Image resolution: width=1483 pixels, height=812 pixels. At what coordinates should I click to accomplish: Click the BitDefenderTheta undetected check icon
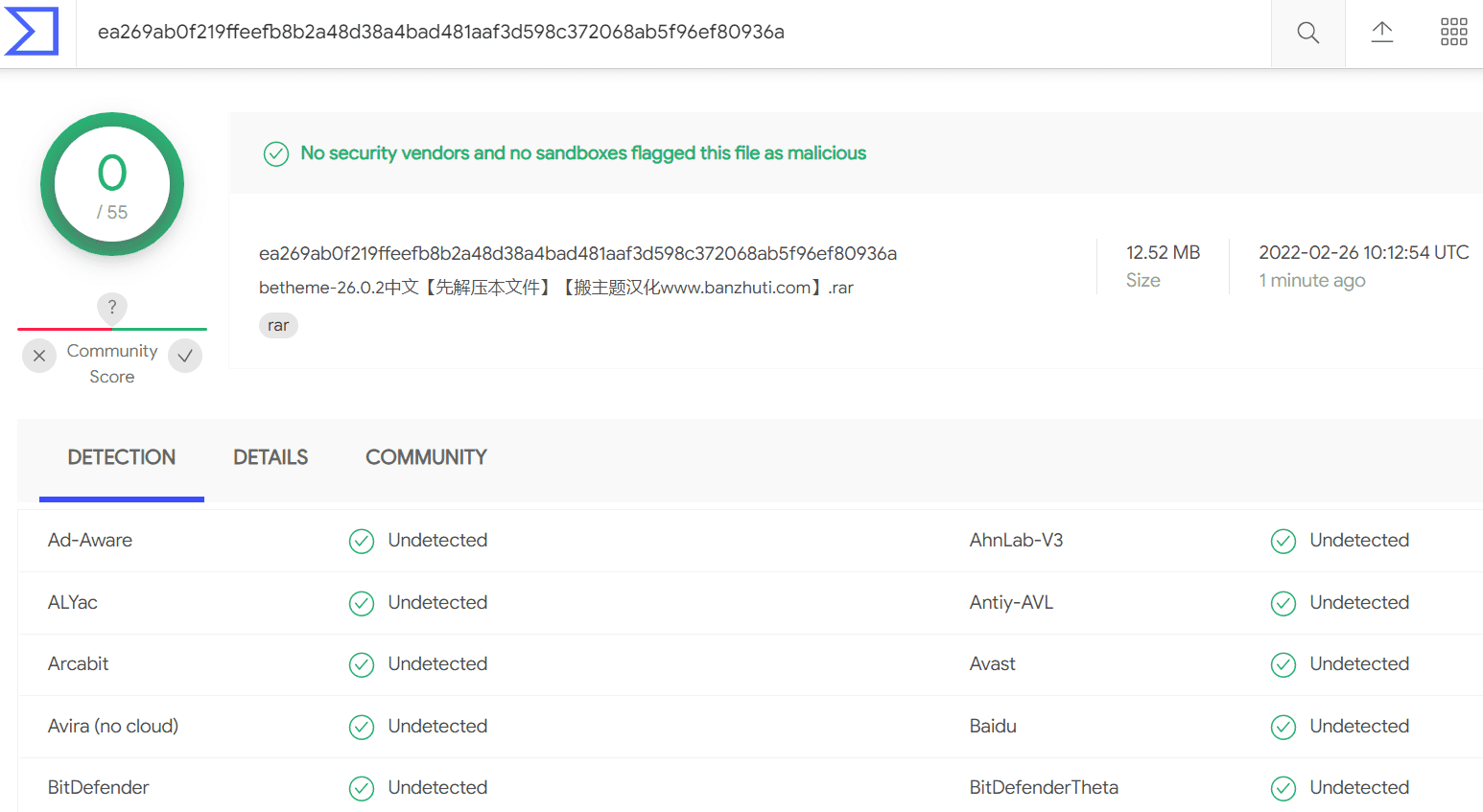pos(1283,789)
